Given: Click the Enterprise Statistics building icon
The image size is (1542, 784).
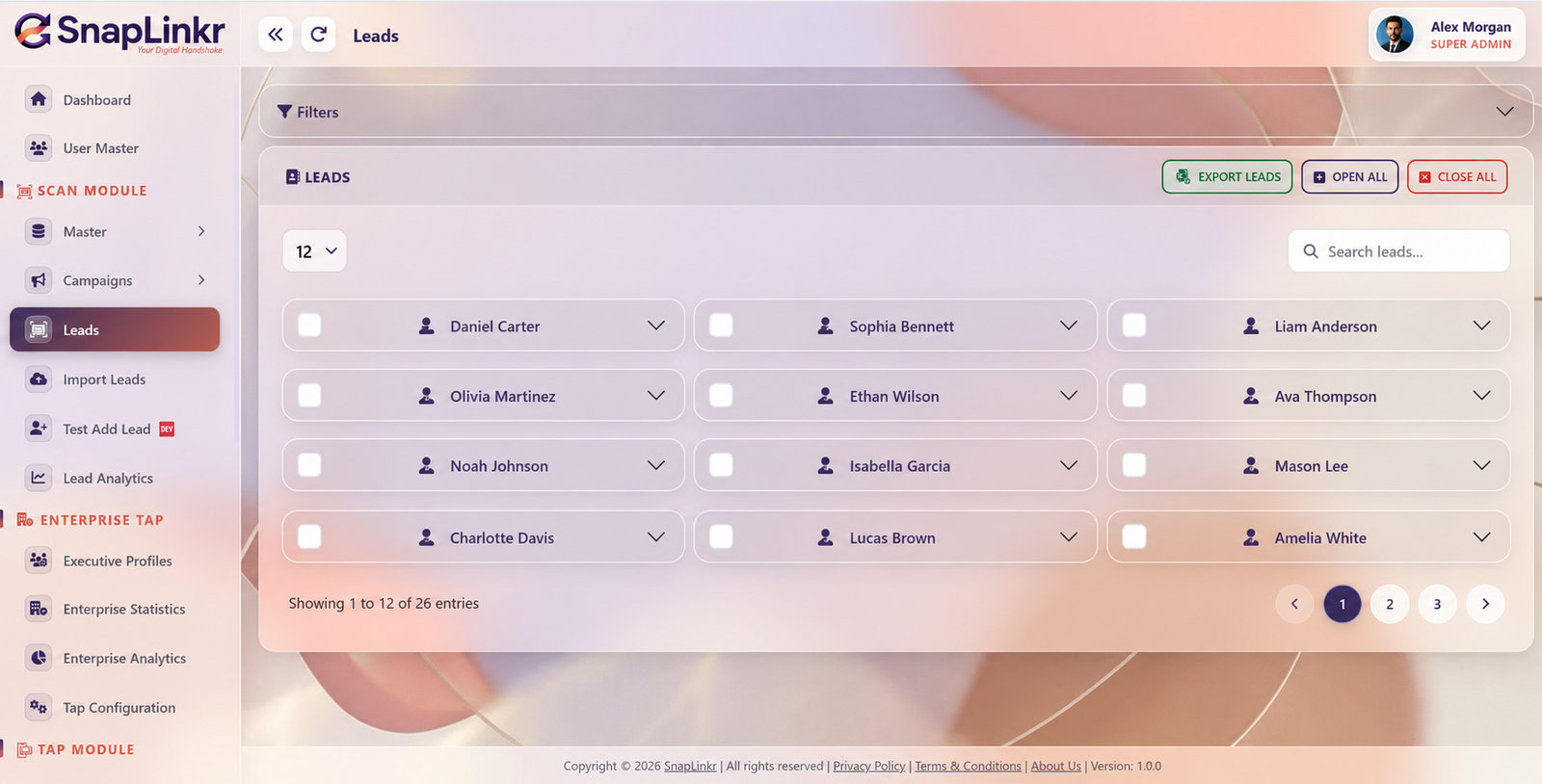Looking at the screenshot, I should [x=39, y=609].
